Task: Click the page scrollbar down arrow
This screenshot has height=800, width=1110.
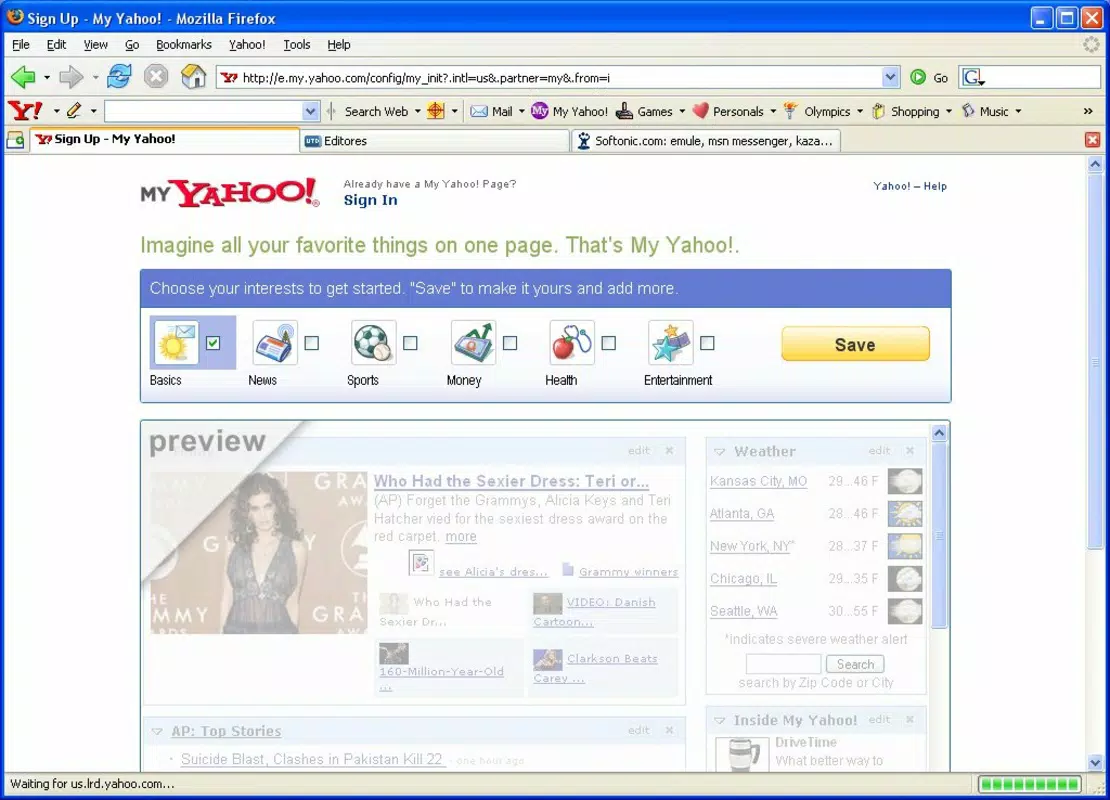Action: (1095, 762)
